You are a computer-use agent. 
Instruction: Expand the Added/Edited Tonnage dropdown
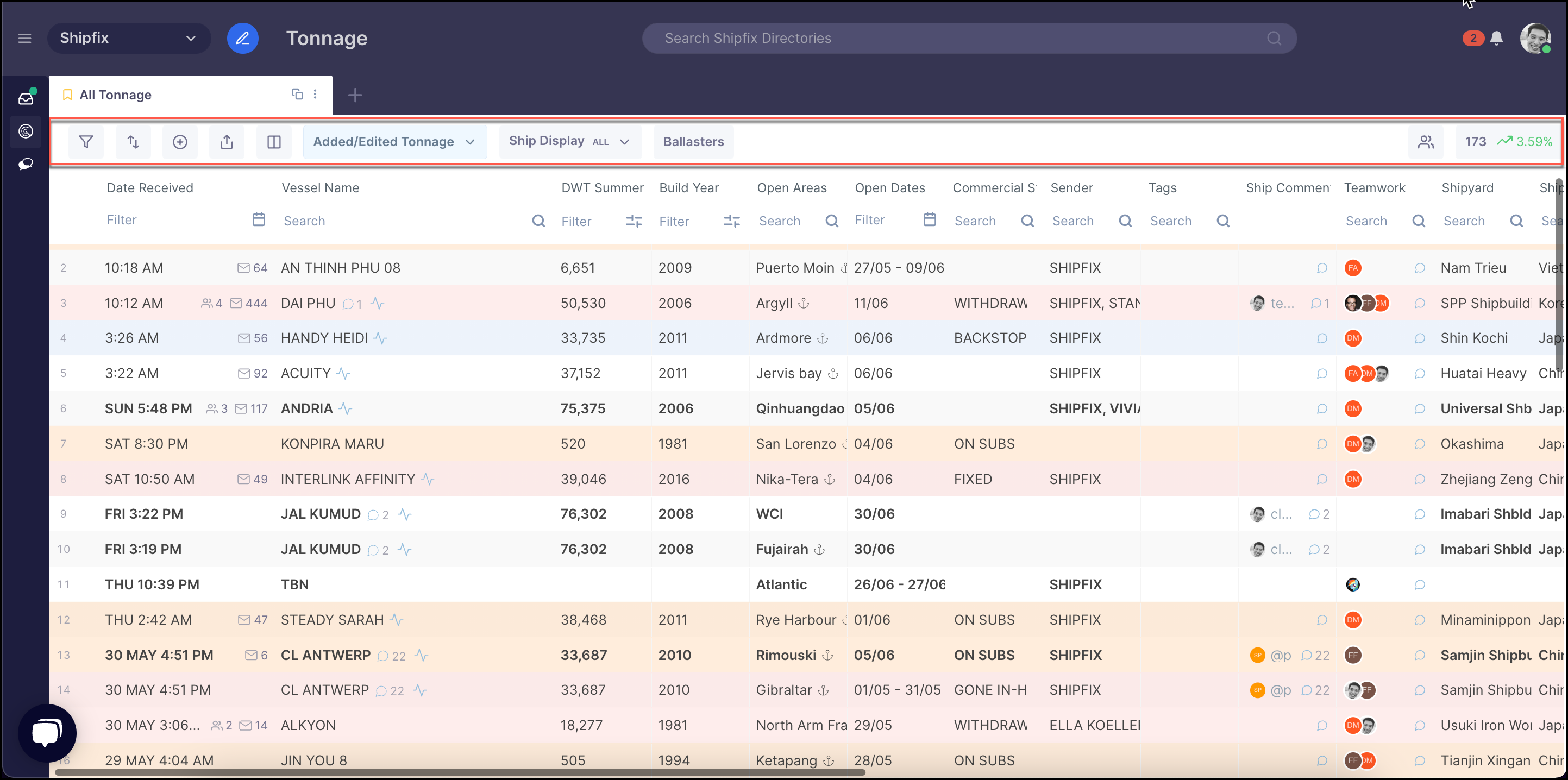pyautogui.click(x=394, y=142)
